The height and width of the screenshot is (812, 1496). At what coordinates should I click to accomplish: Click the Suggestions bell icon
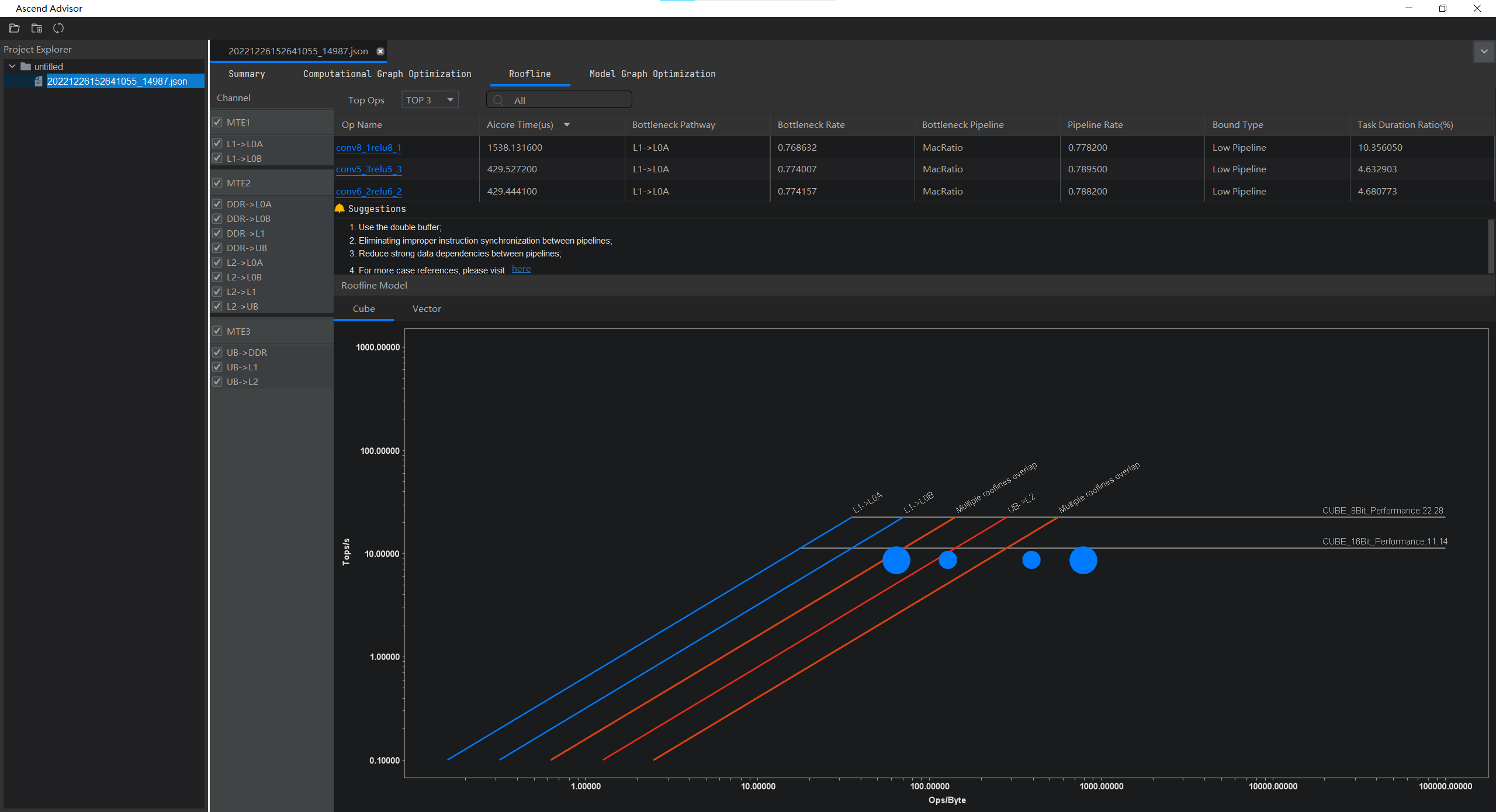coord(340,209)
